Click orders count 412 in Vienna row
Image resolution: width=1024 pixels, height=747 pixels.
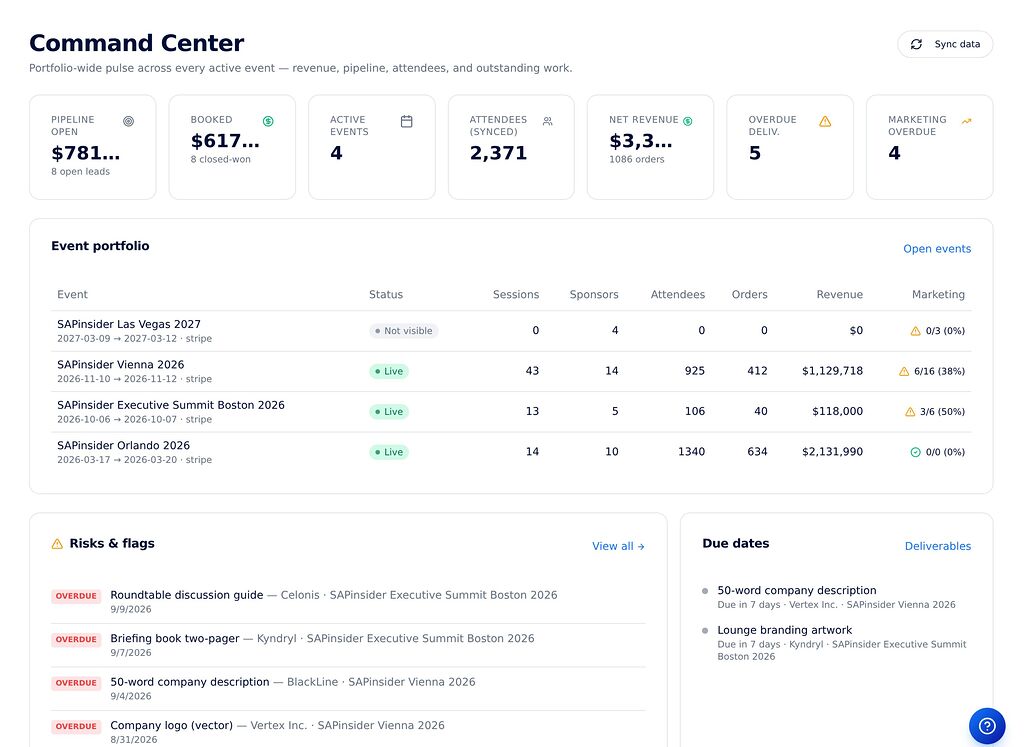(x=757, y=371)
